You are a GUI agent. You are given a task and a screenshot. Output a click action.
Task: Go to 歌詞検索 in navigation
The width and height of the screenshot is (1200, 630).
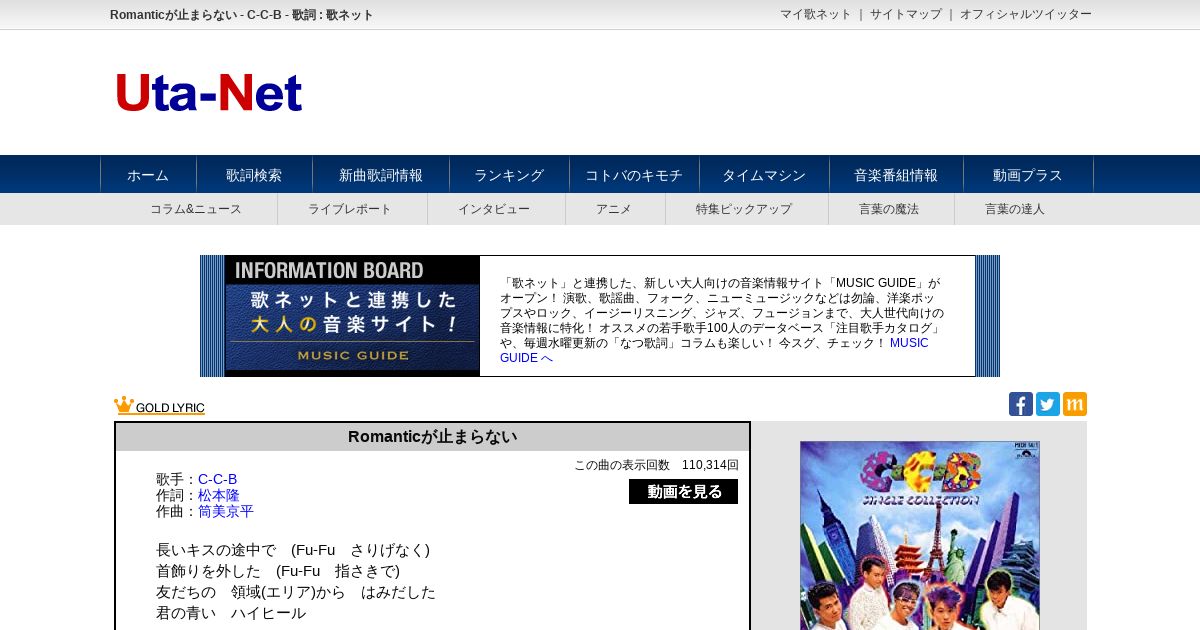[x=254, y=175]
